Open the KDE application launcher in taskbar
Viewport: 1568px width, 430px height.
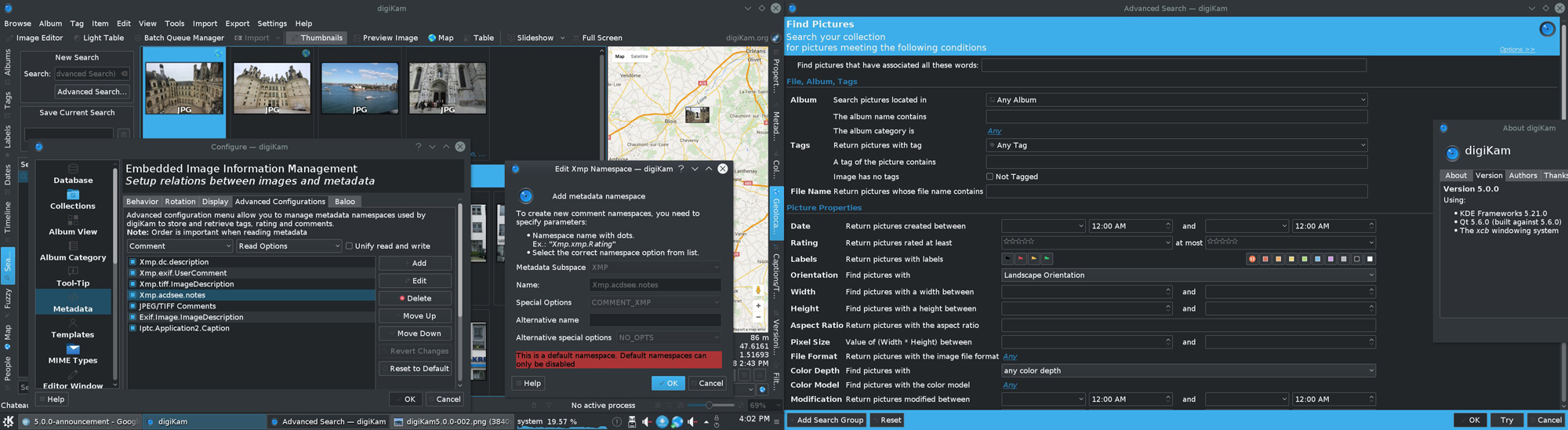[x=9, y=421]
